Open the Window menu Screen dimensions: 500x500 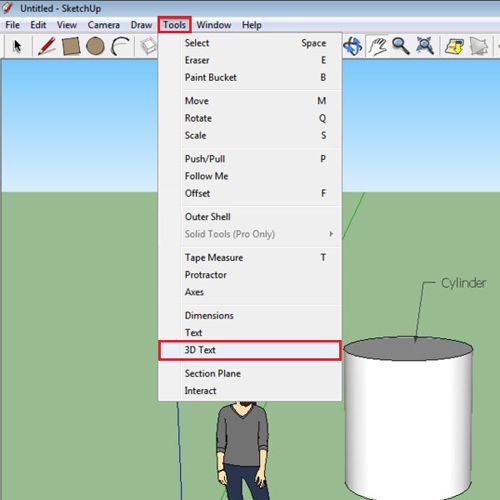[x=214, y=25]
